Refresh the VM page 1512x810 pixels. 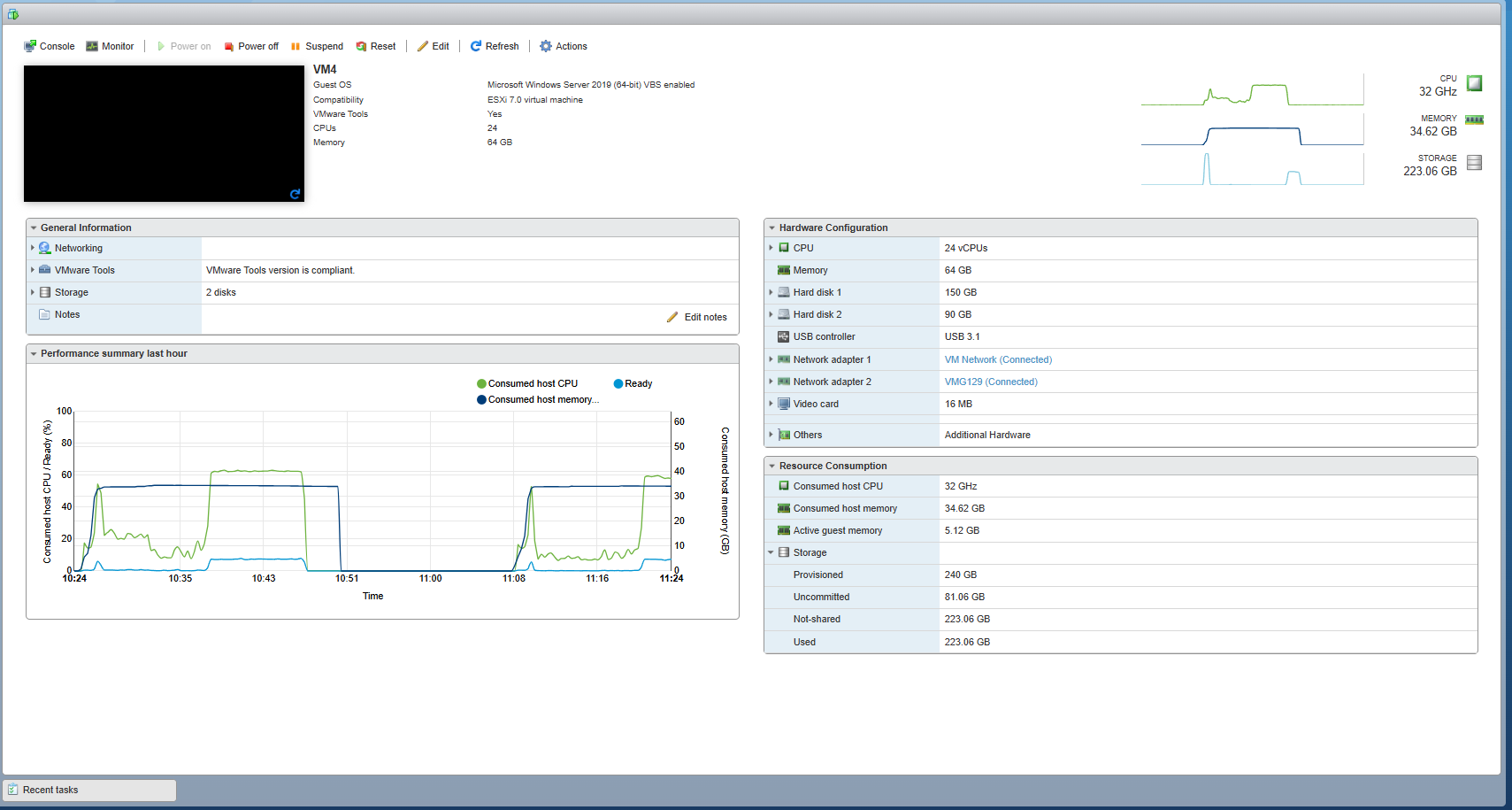pos(495,46)
